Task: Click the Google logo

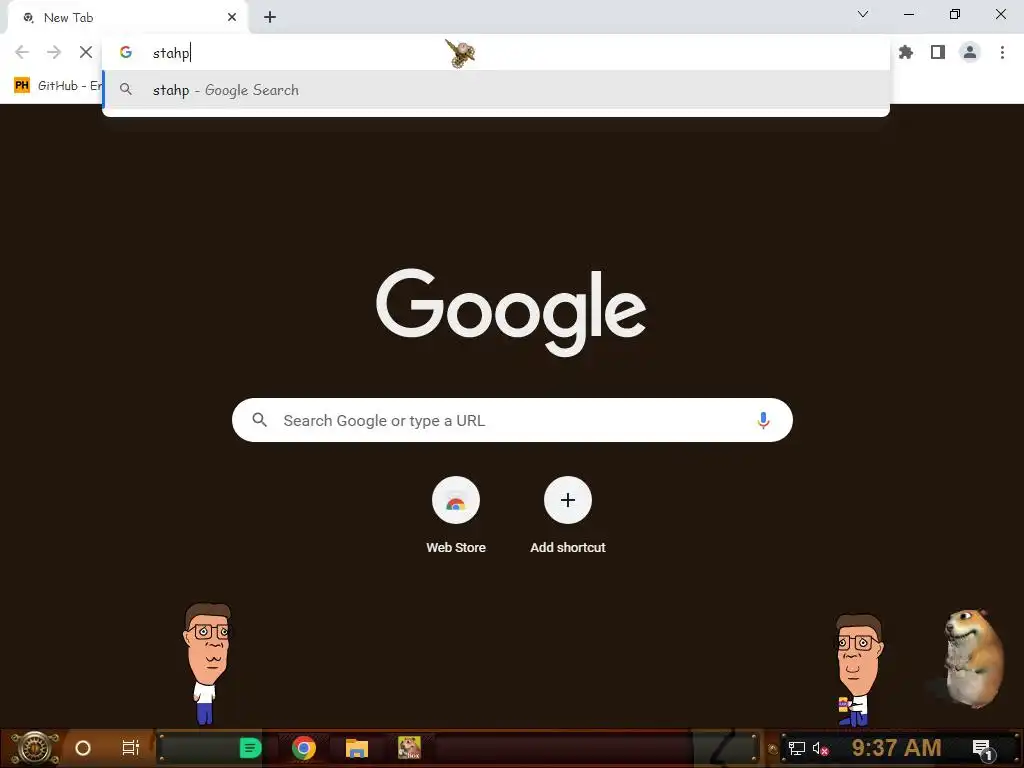Action: [511, 312]
